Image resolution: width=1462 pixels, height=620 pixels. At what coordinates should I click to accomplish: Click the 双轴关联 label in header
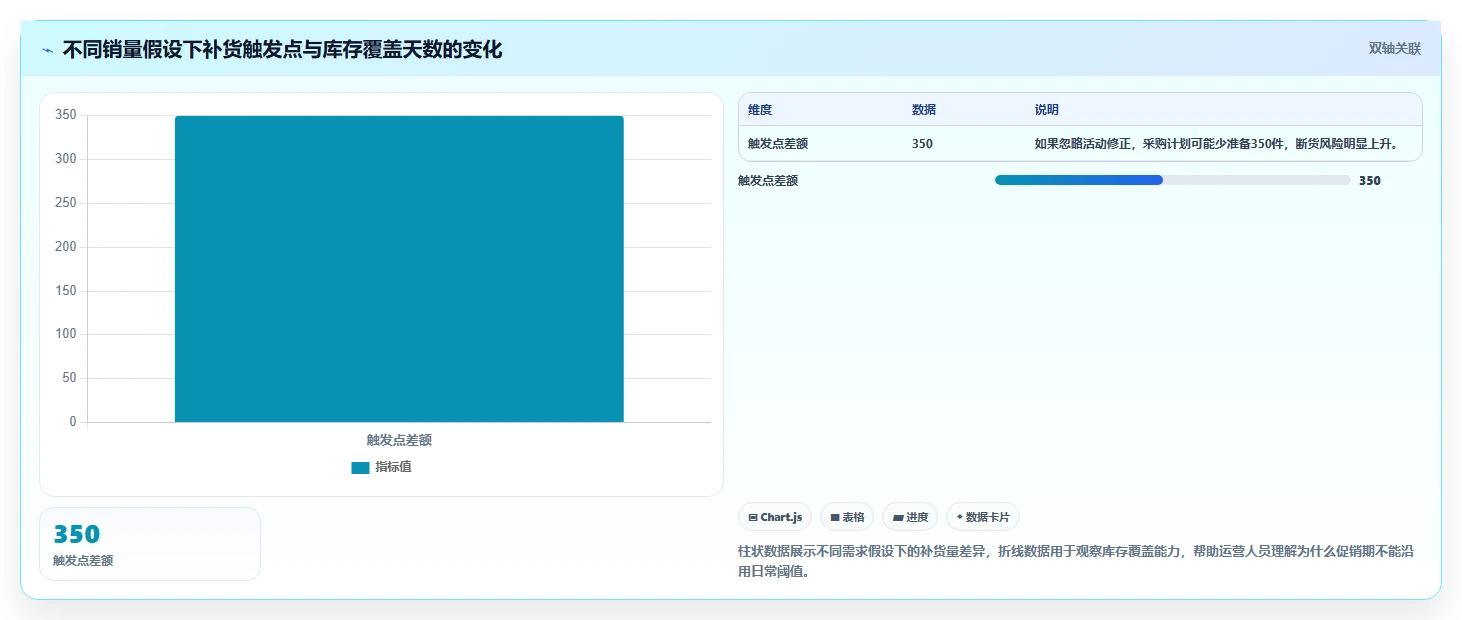point(1394,49)
